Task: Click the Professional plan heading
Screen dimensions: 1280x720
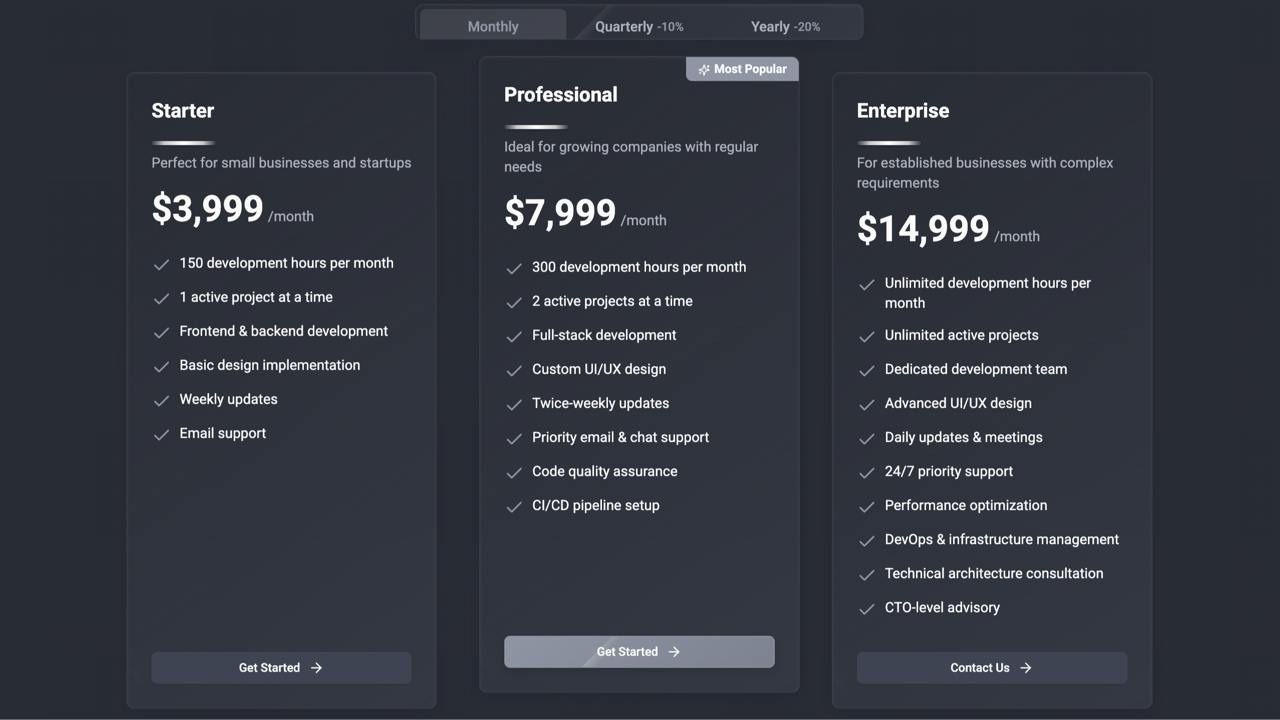Action: (x=561, y=95)
